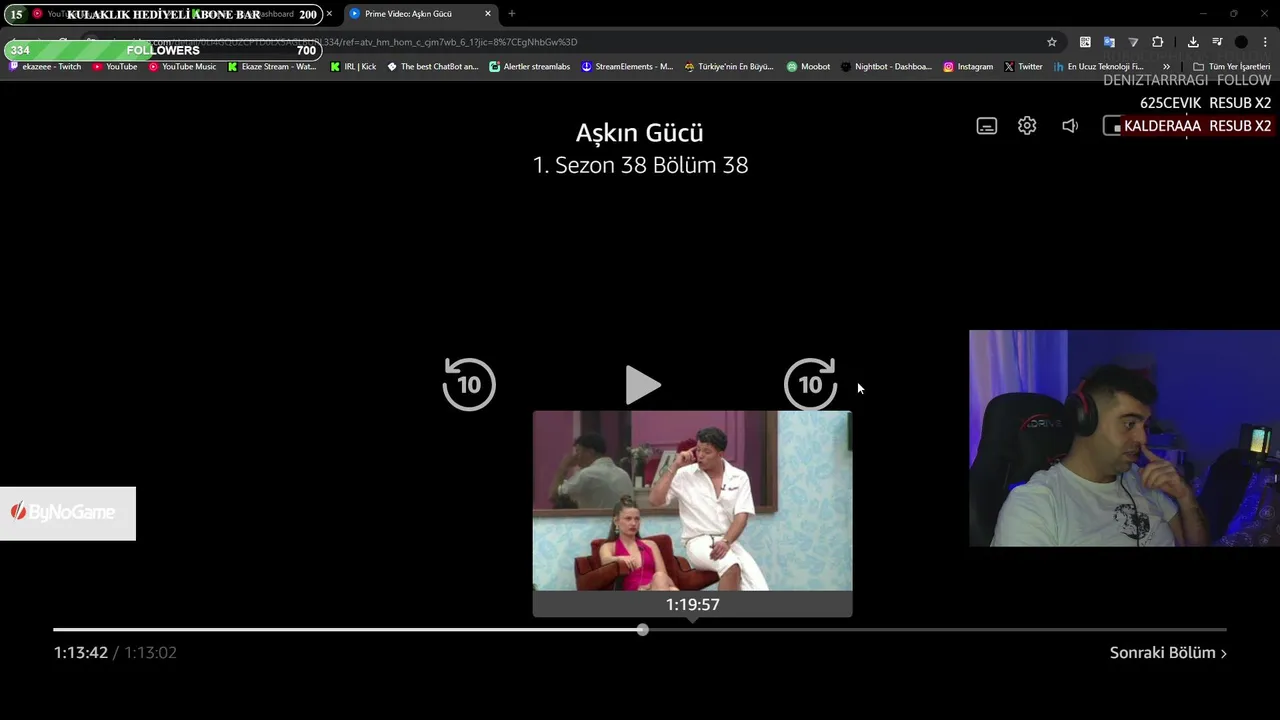Screen dimensions: 1280x720
Task: Open the Ekaze Stream bookmark
Action: [x=272, y=67]
